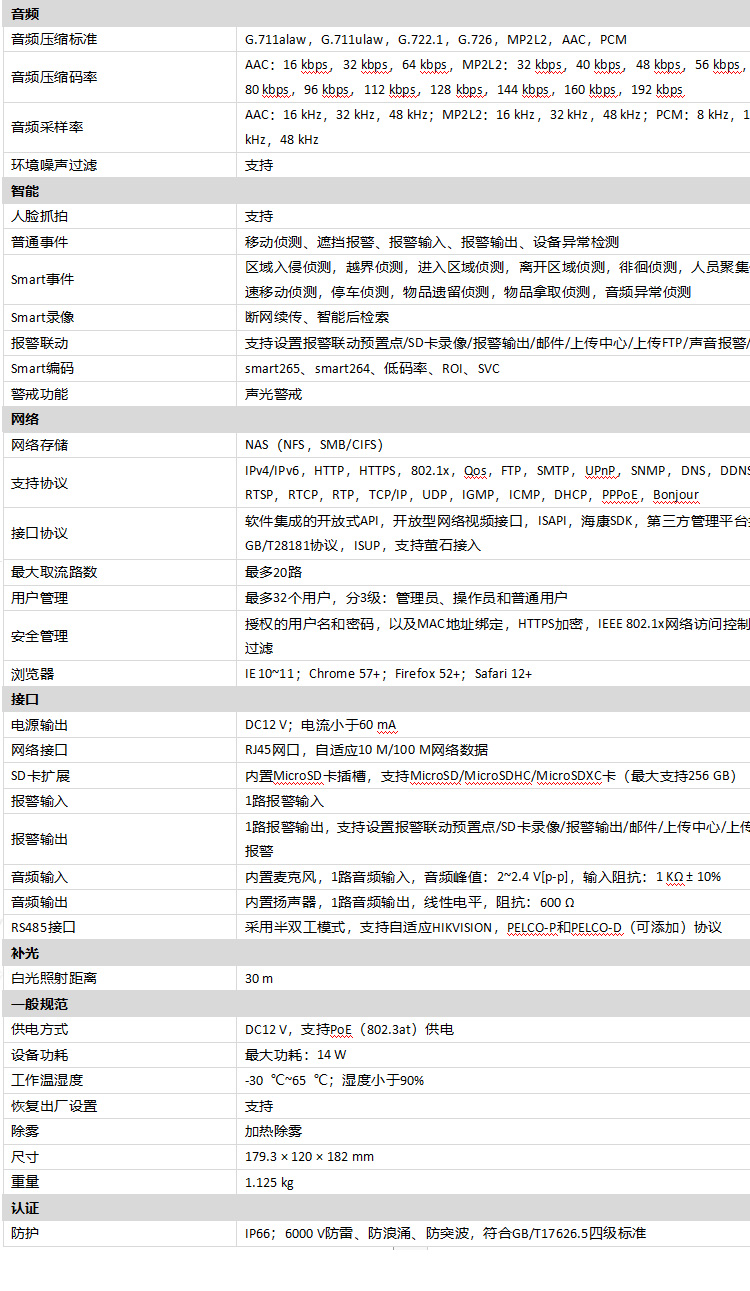750x1291 pixels.
Task: Select the 报警输入 row label
Action: pos(40,801)
